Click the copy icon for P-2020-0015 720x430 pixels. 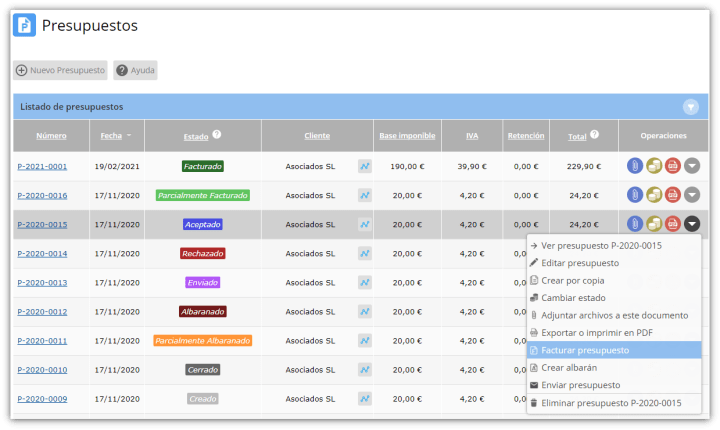(654, 224)
